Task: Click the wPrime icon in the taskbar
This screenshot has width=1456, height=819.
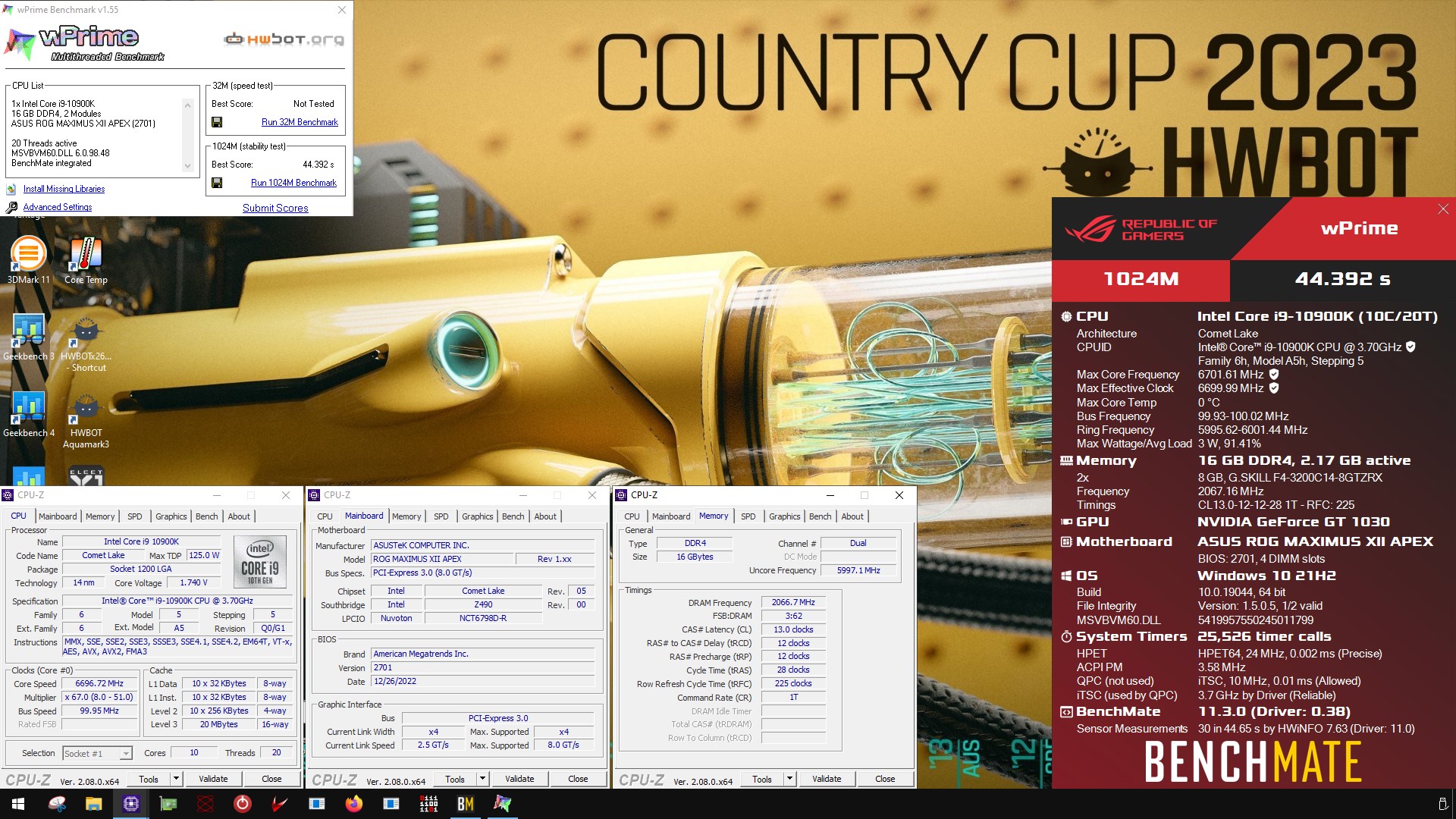Action: 503,804
